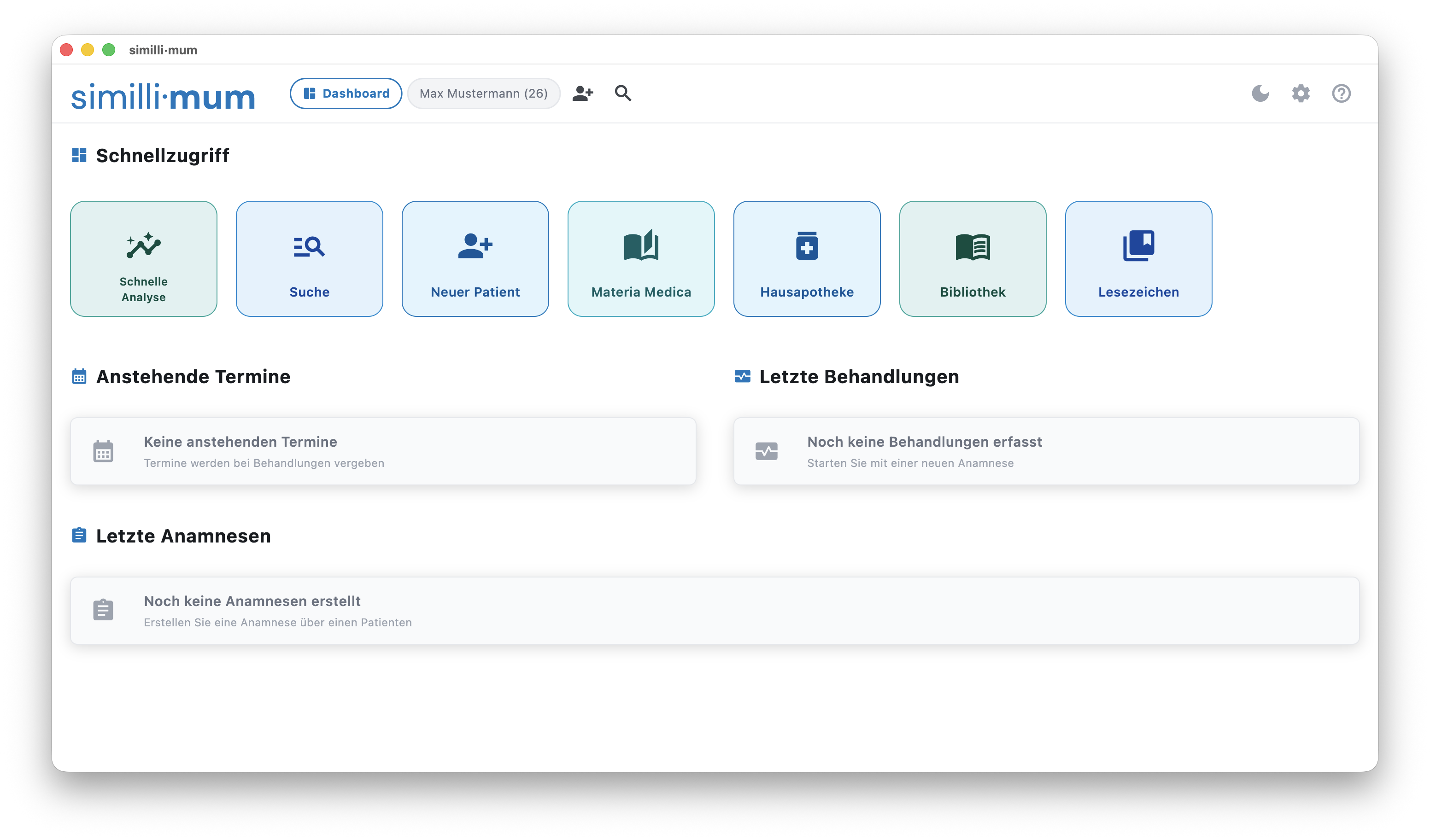1430x840 pixels.
Task: Open the Materia Medica book icon
Action: pyautogui.click(x=641, y=246)
